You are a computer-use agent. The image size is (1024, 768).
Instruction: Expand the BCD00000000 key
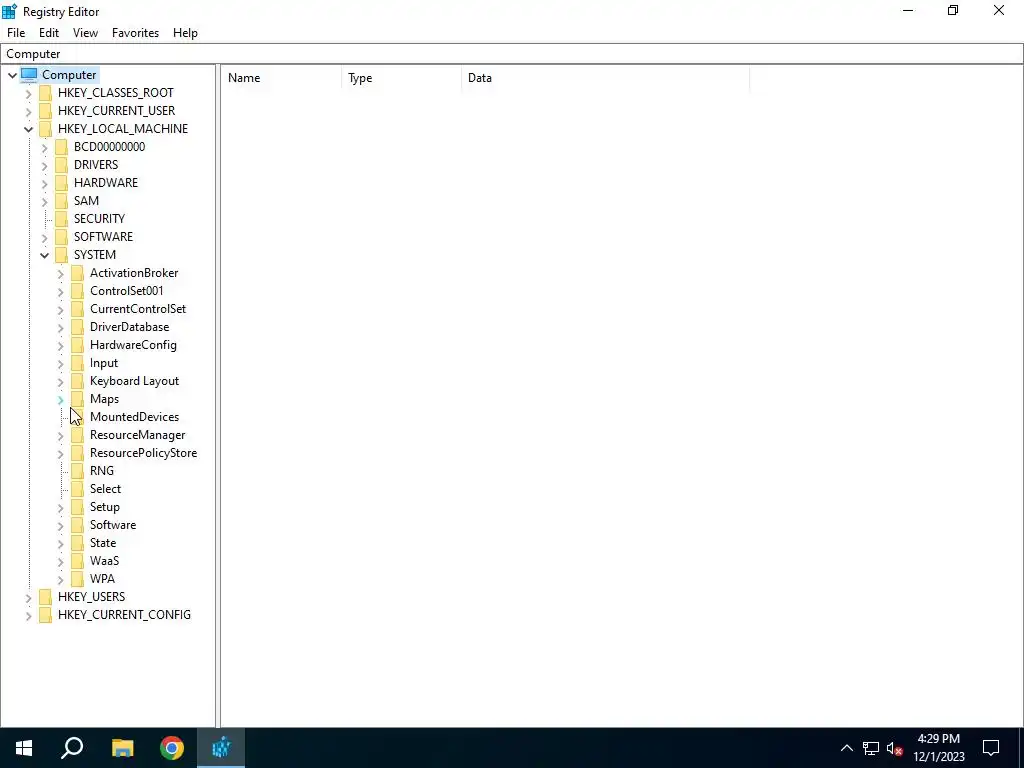pos(44,148)
